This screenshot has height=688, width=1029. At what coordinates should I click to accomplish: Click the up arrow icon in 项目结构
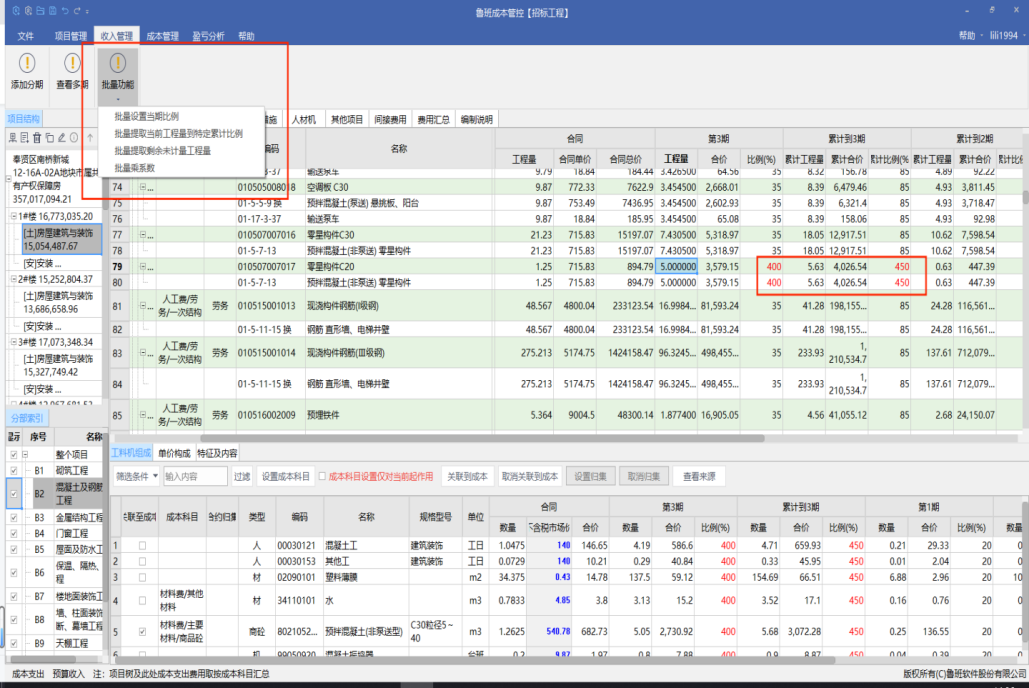point(90,138)
